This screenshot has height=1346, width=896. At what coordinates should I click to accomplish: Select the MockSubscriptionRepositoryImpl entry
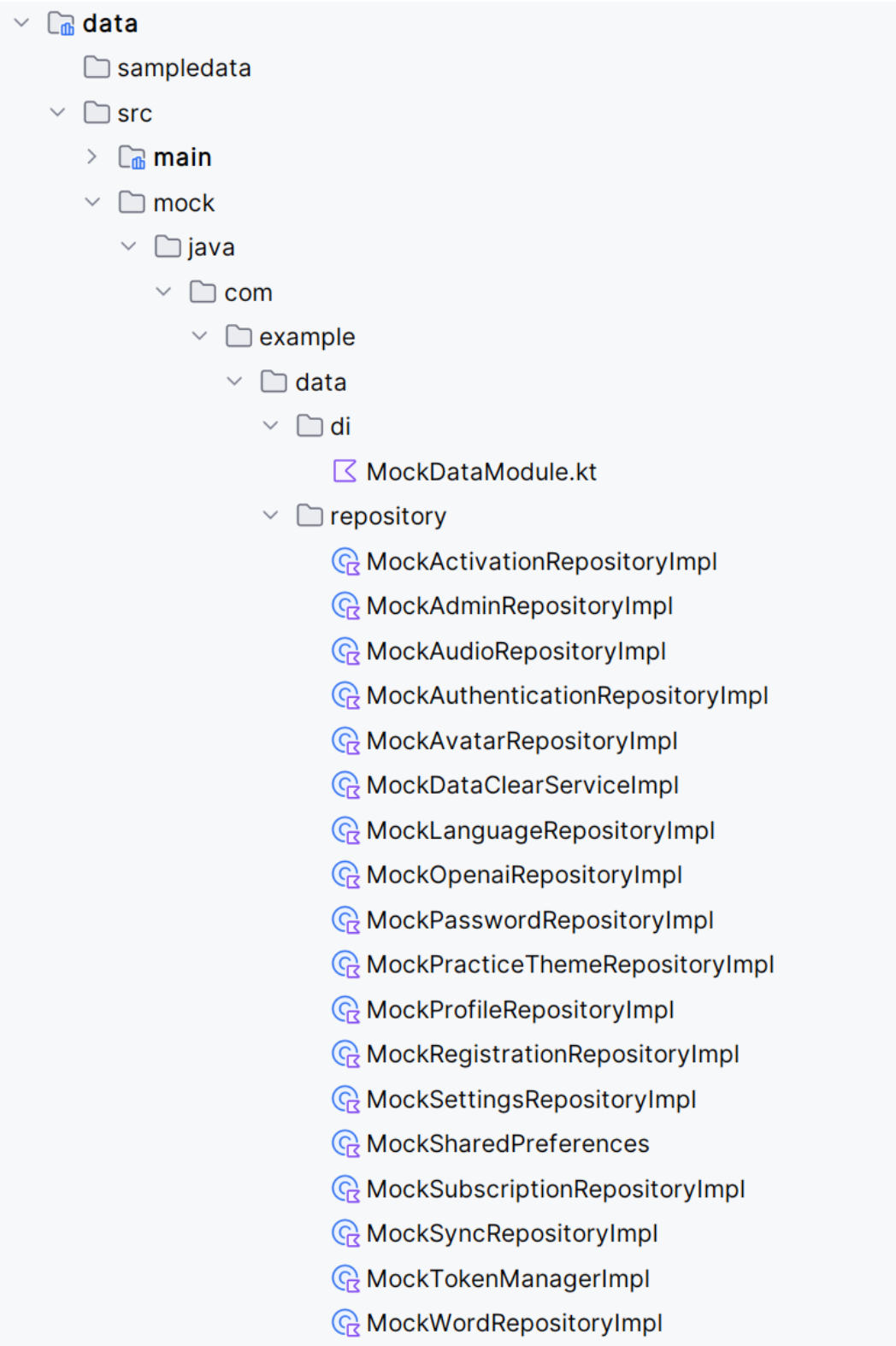555,1189
